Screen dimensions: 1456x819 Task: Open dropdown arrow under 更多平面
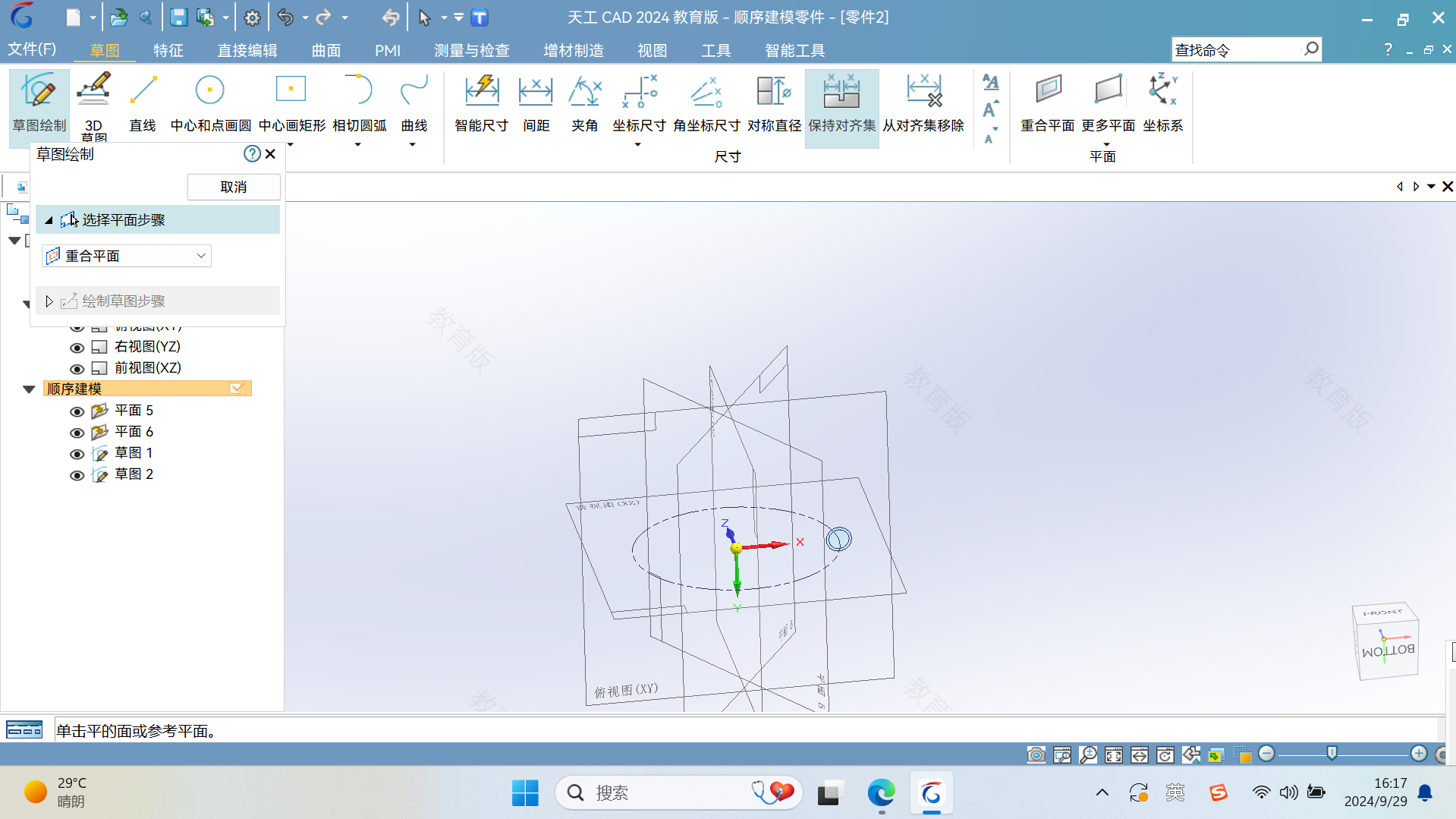(1106, 144)
